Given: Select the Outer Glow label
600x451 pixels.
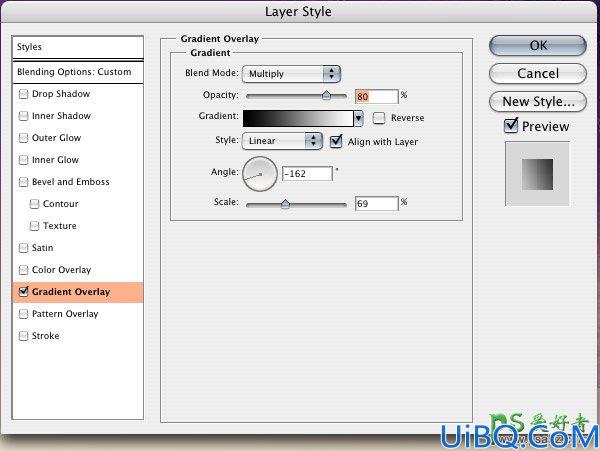Looking at the screenshot, I should point(56,138).
